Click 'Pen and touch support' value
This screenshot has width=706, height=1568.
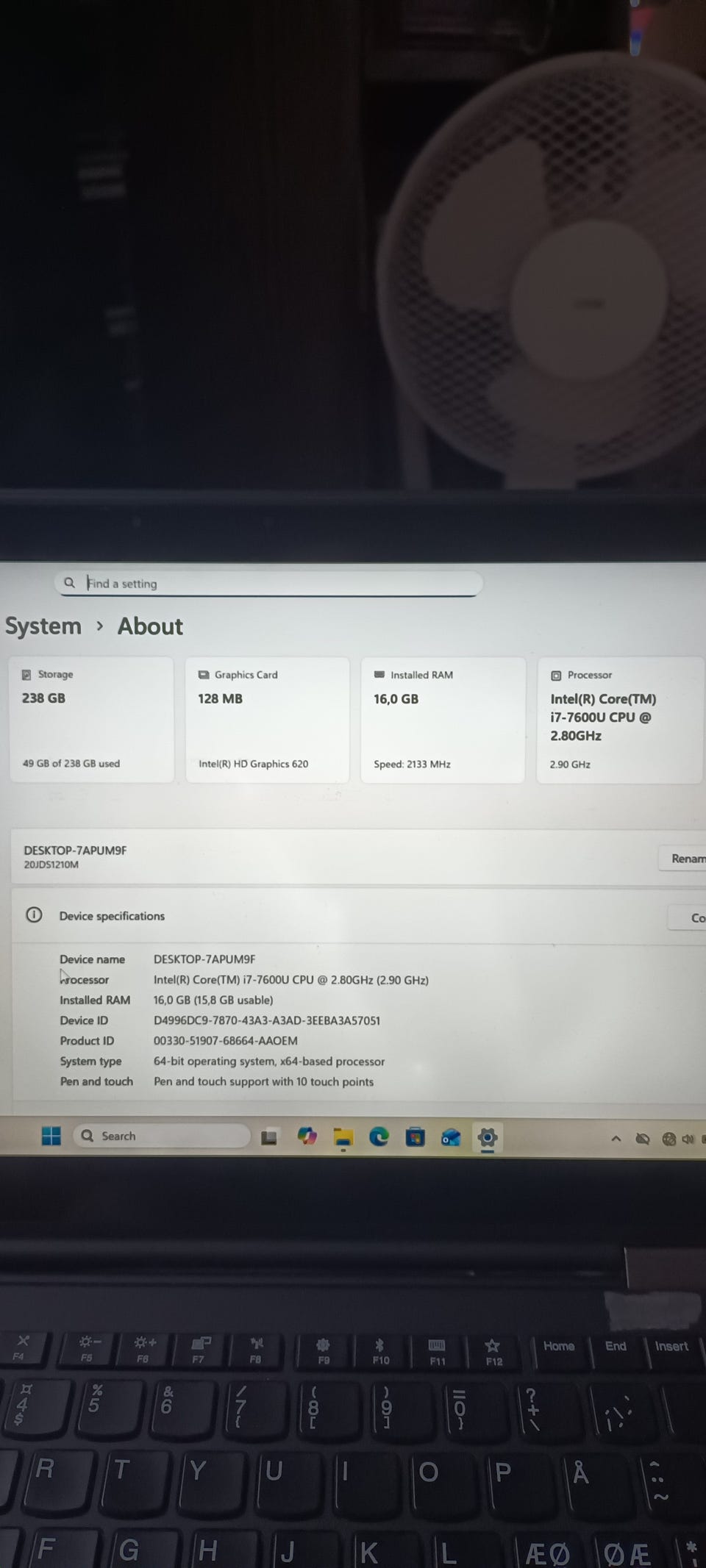263,1082
